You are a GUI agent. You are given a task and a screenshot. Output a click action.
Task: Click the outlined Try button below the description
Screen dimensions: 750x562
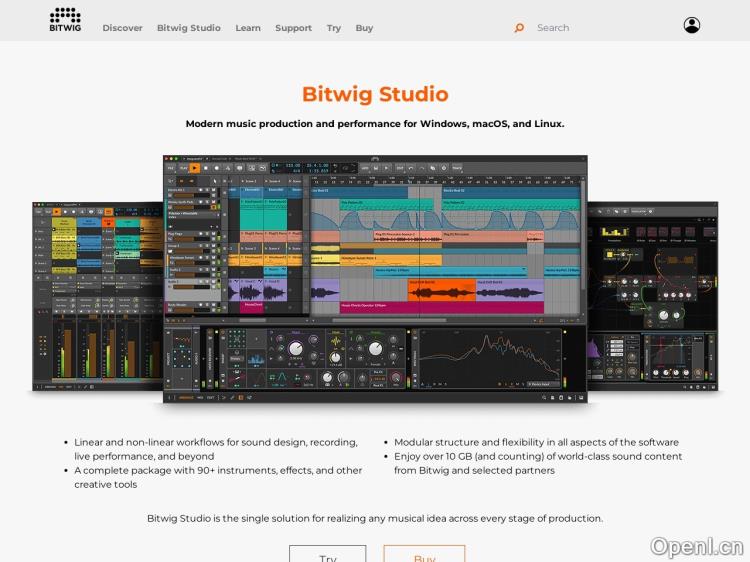(x=328, y=554)
